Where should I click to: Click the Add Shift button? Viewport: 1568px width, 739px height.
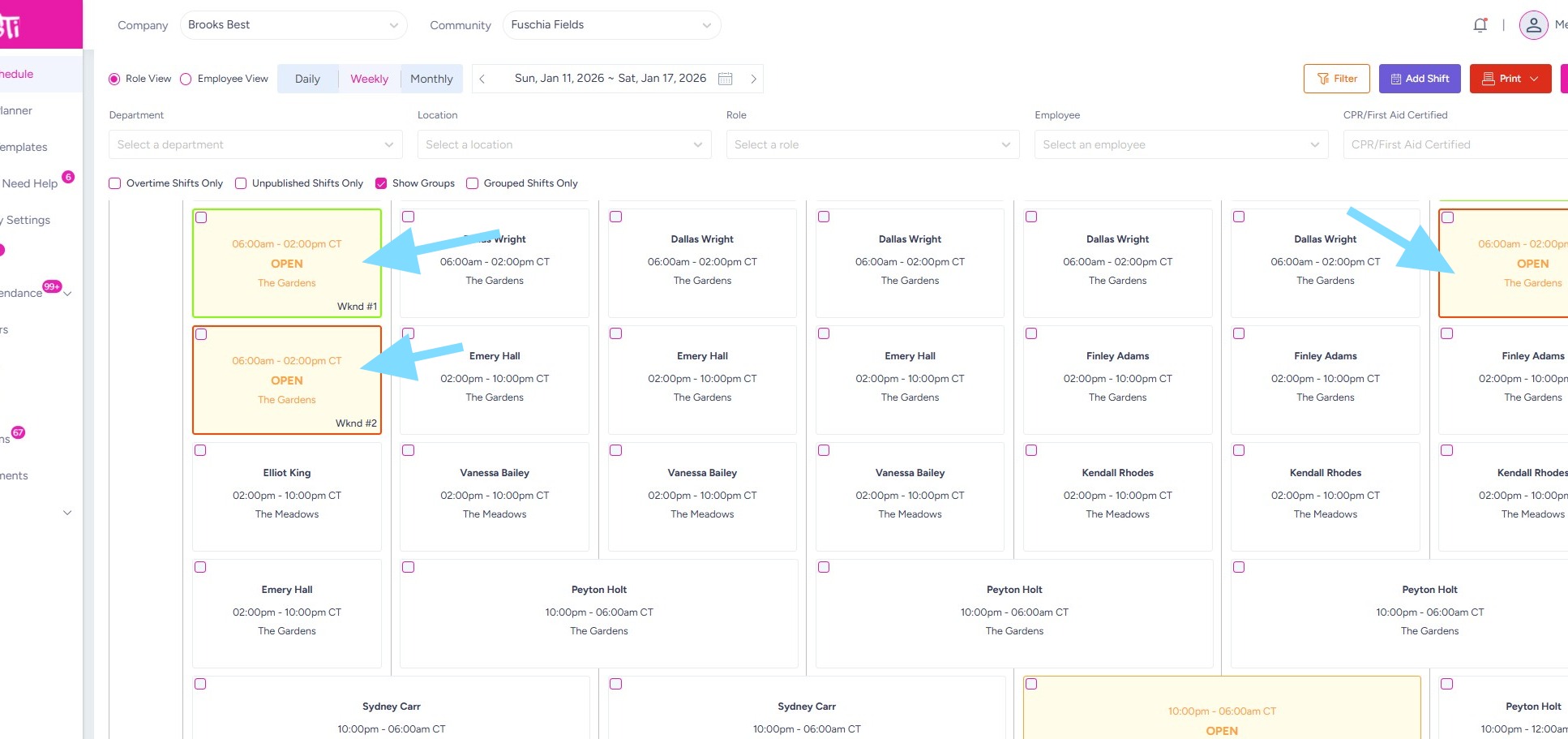(1420, 79)
